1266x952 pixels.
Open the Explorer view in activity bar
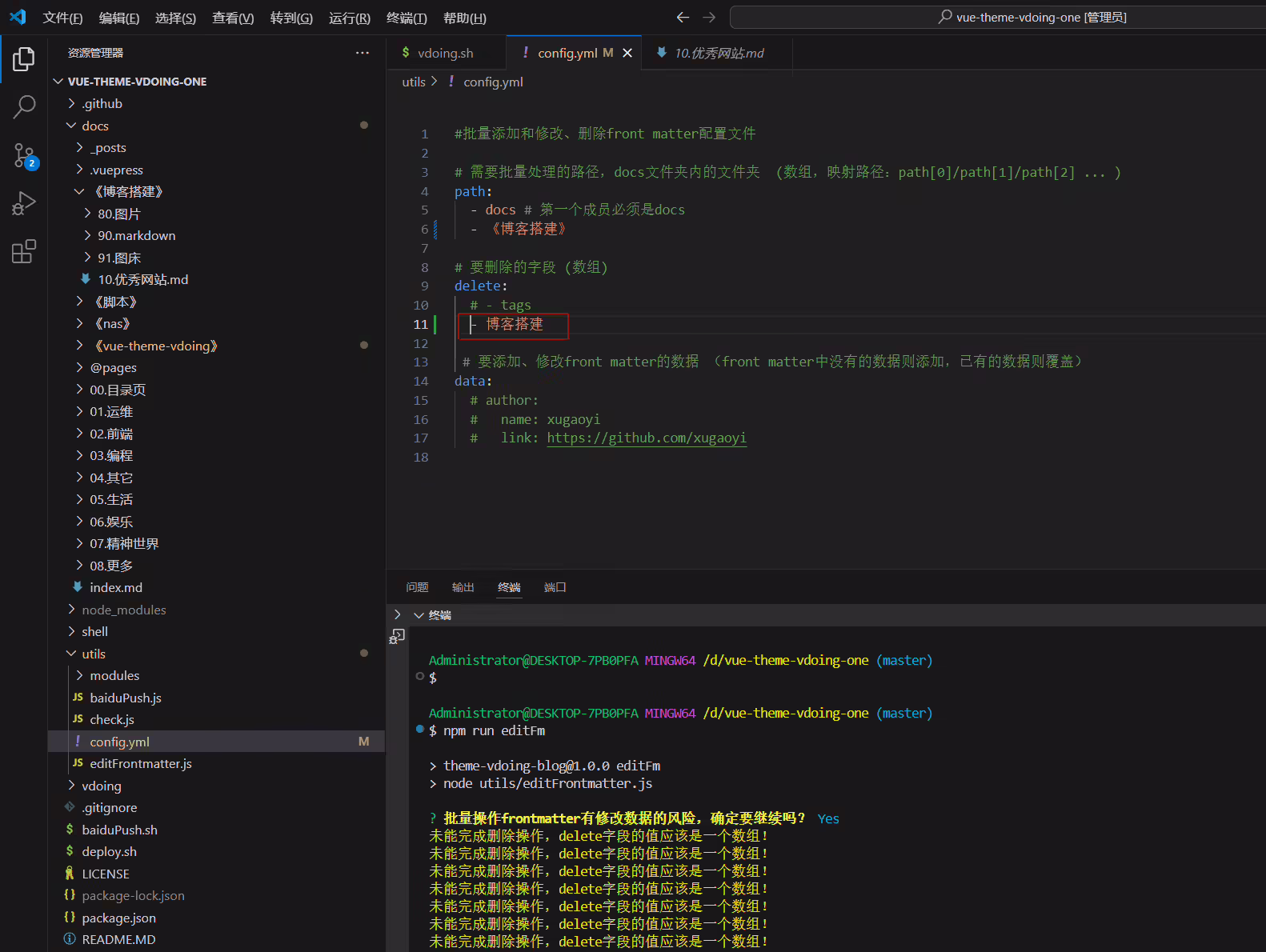tap(24, 58)
